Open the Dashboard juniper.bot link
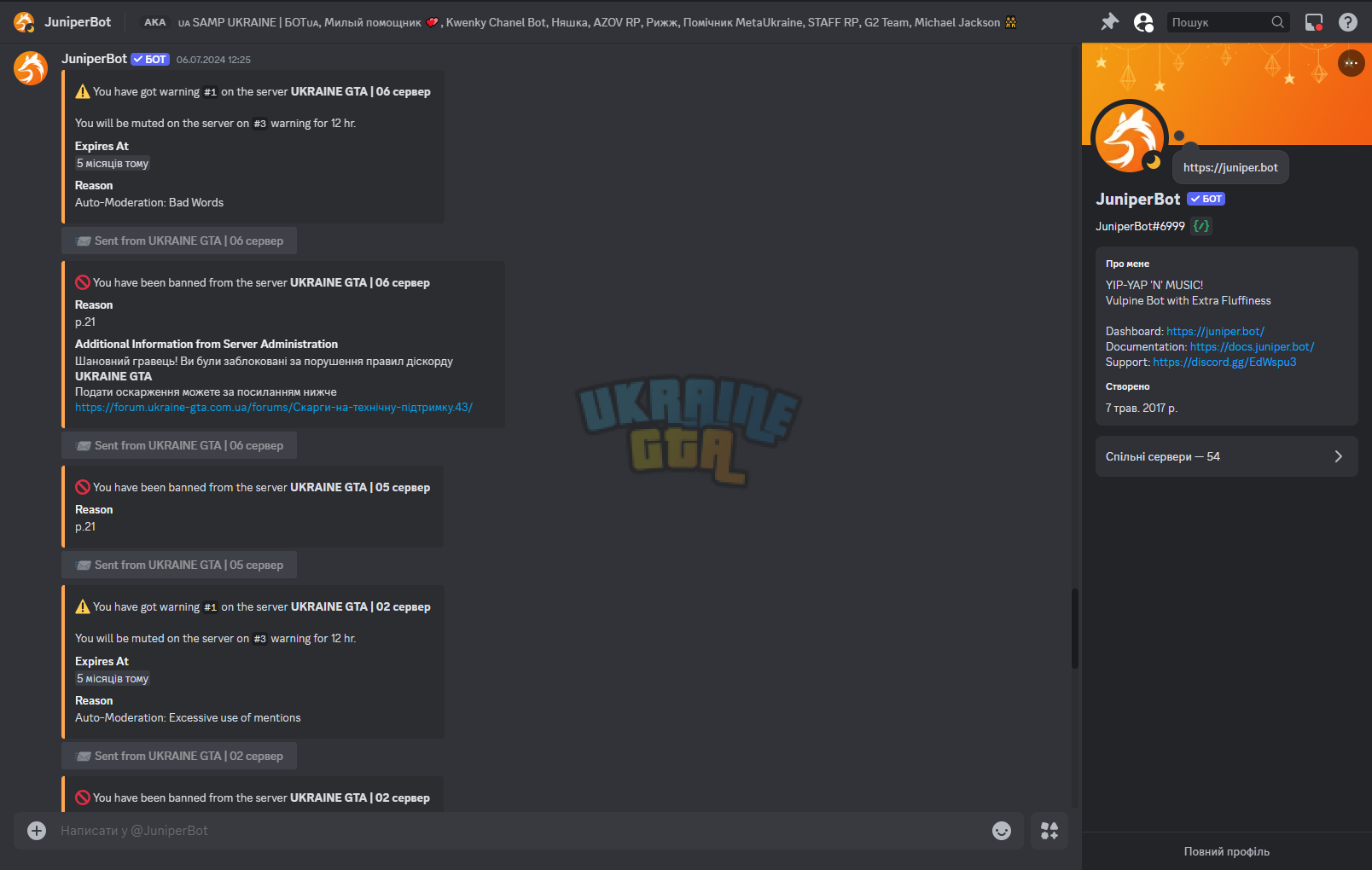Viewport: 1372px width, 870px height. point(1215,332)
